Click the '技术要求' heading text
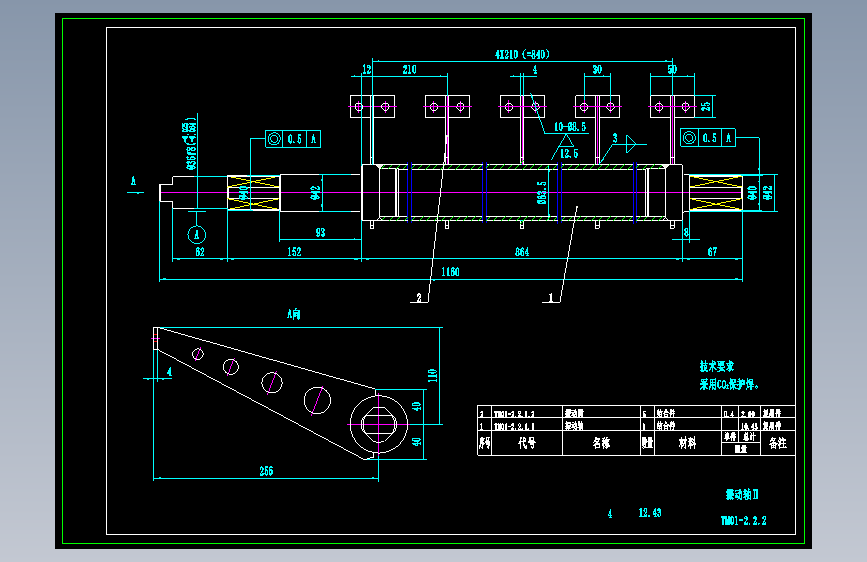The width and height of the screenshot is (867, 562). pos(717,366)
